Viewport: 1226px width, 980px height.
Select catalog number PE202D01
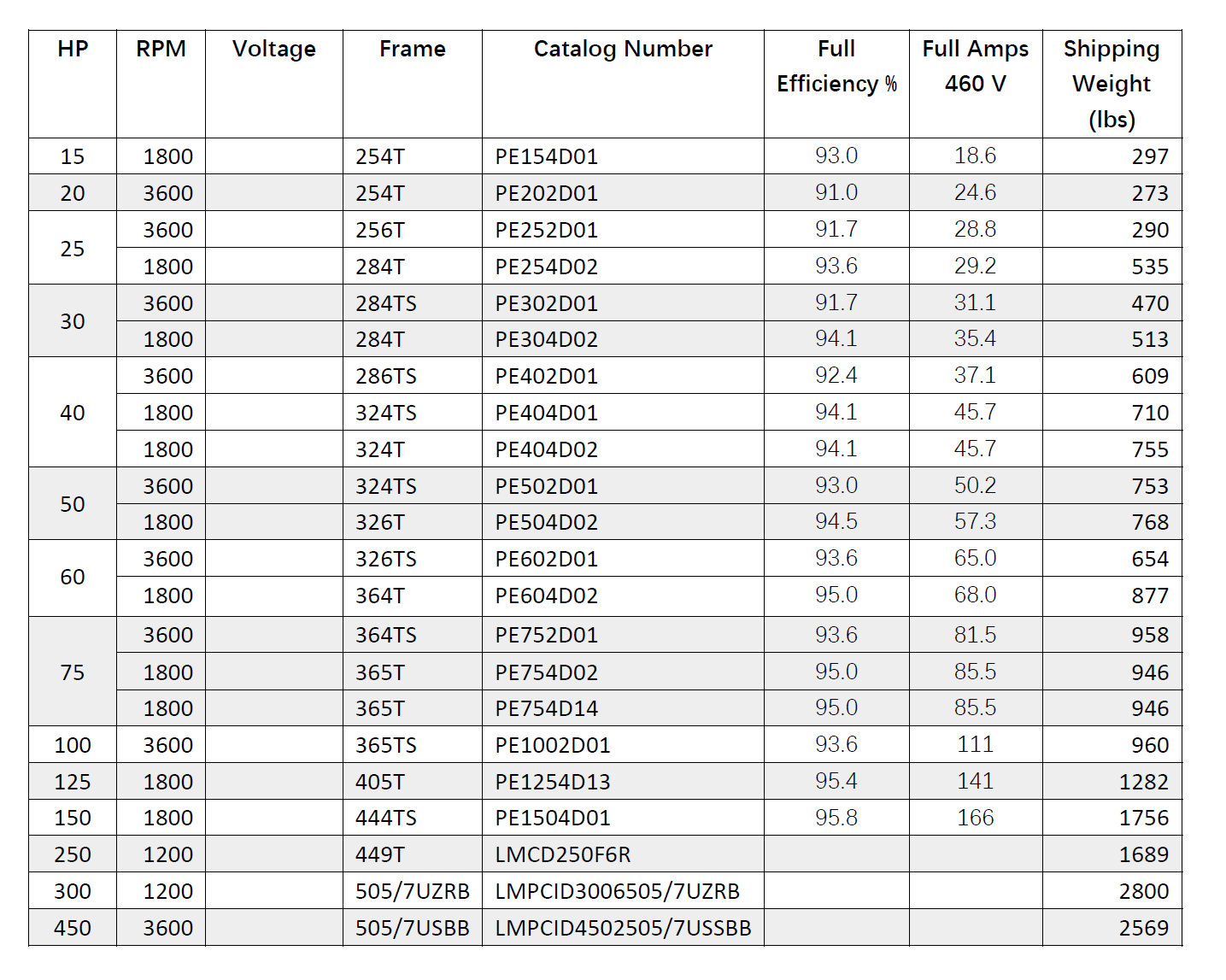pyautogui.click(x=547, y=193)
